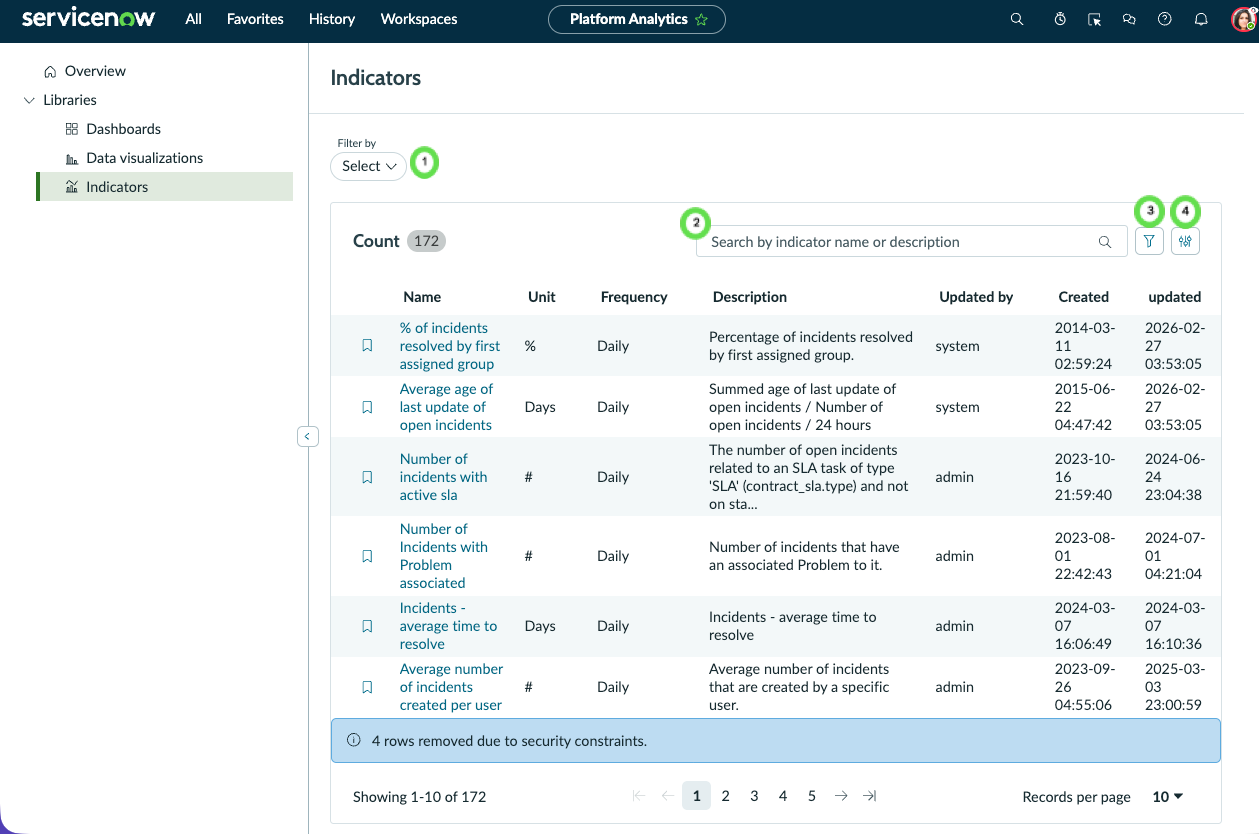Go to next page arrow
Image resolution: width=1259 pixels, height=834 pixels.
[841, 796]
